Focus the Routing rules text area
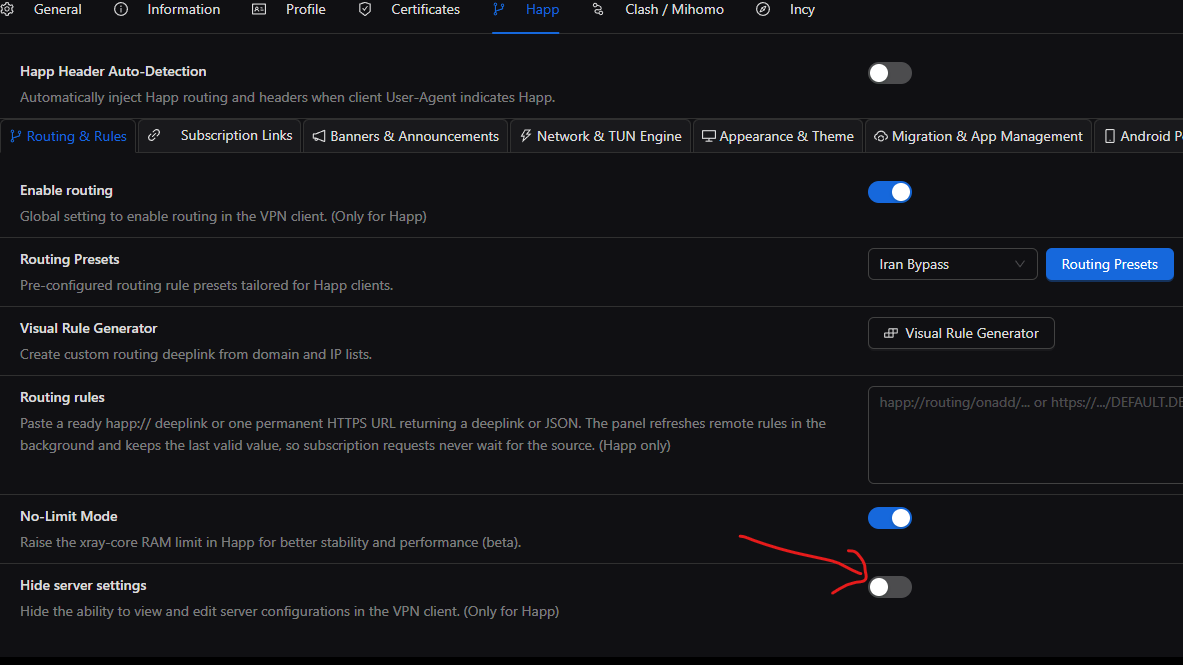 (x=1025, y=435)
